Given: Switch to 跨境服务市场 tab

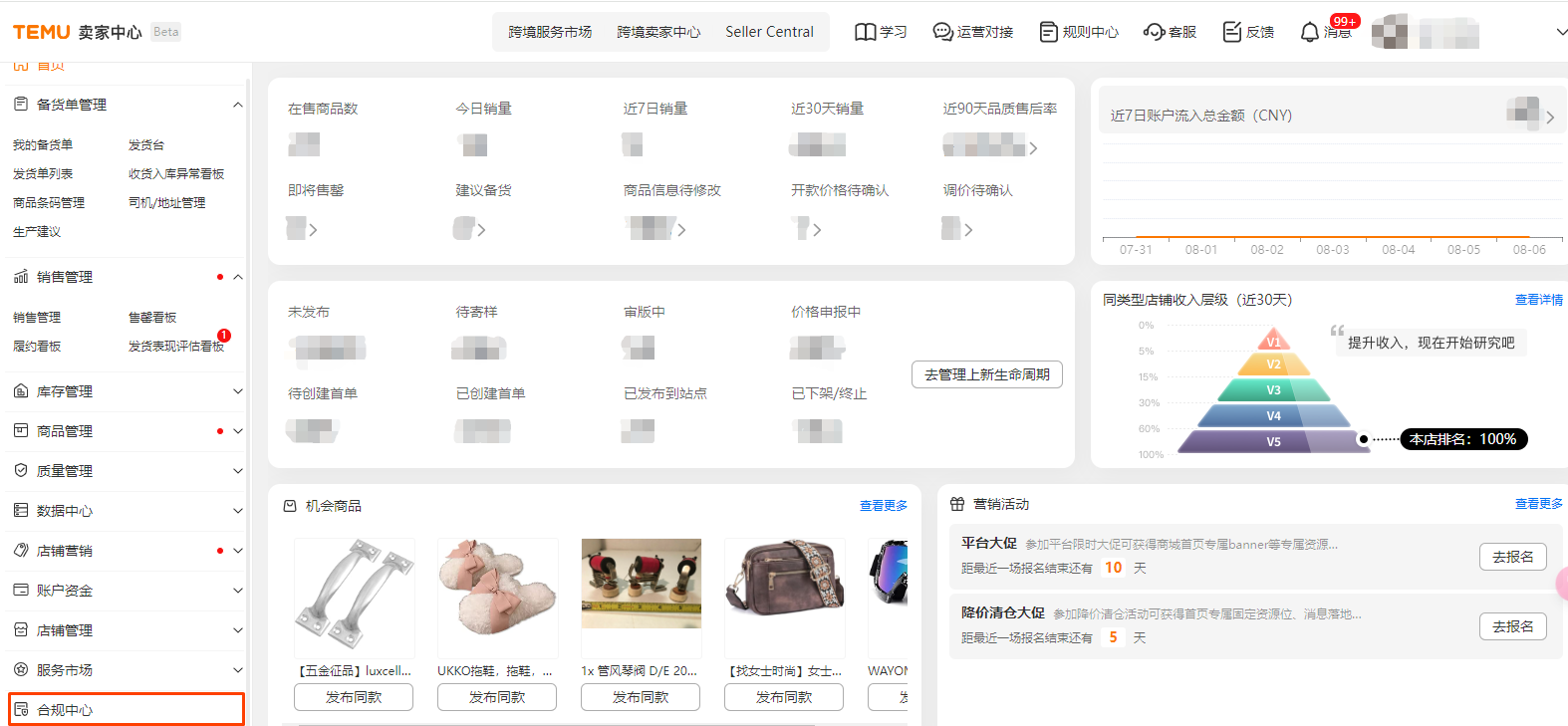Looking at the screenshot, I should pyautogui.click(x=550, y=32).
